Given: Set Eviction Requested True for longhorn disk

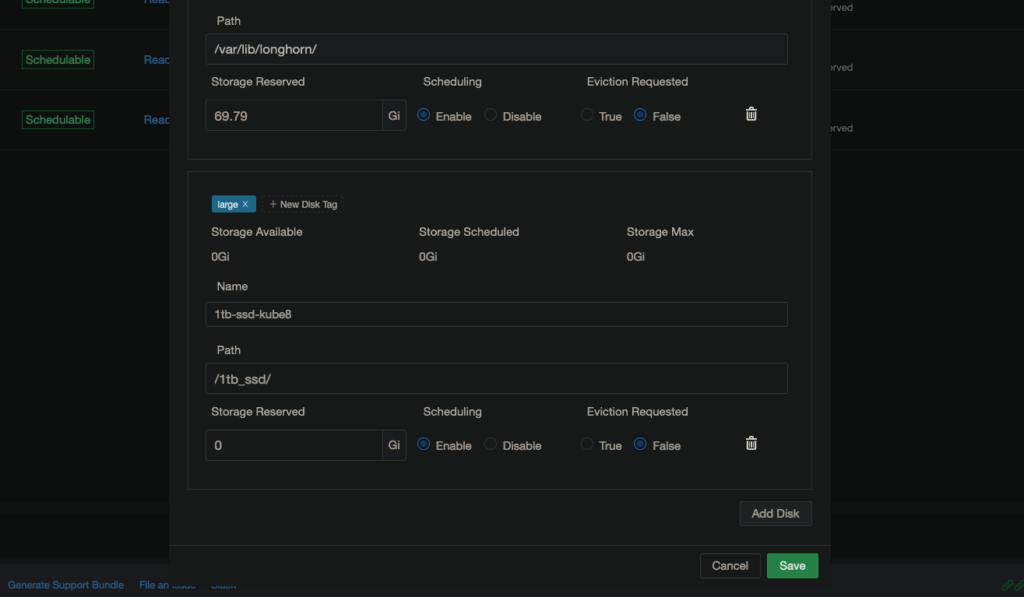Looking at the screenshot, I should (x=587, y=115).
